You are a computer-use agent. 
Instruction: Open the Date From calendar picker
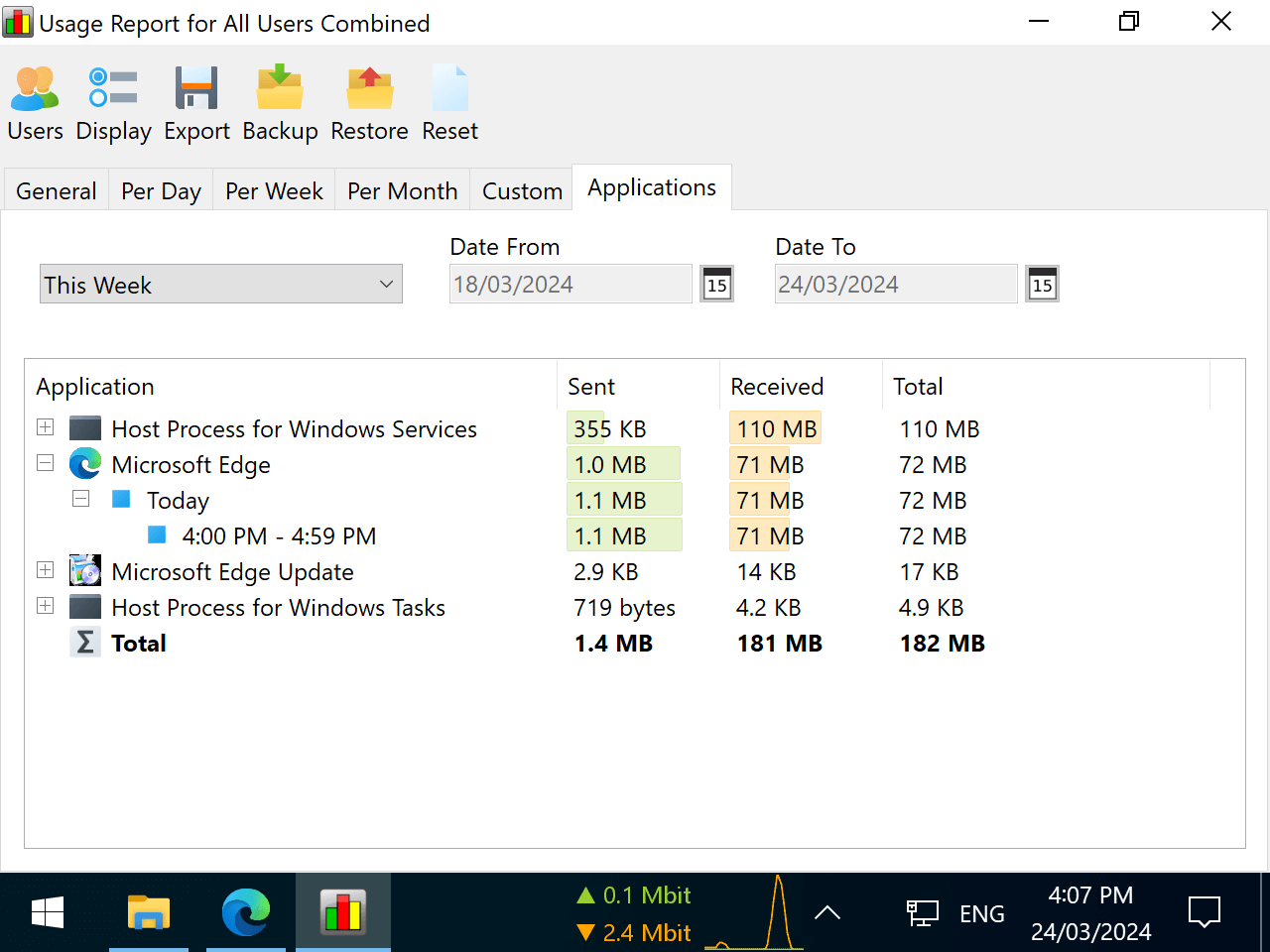coord(716,285)
